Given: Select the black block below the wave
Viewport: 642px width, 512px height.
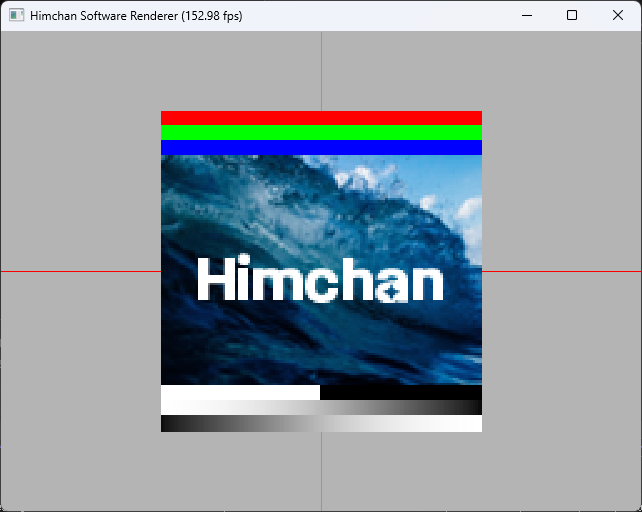Looking at the screenshot, I should [x=400, y=392].
